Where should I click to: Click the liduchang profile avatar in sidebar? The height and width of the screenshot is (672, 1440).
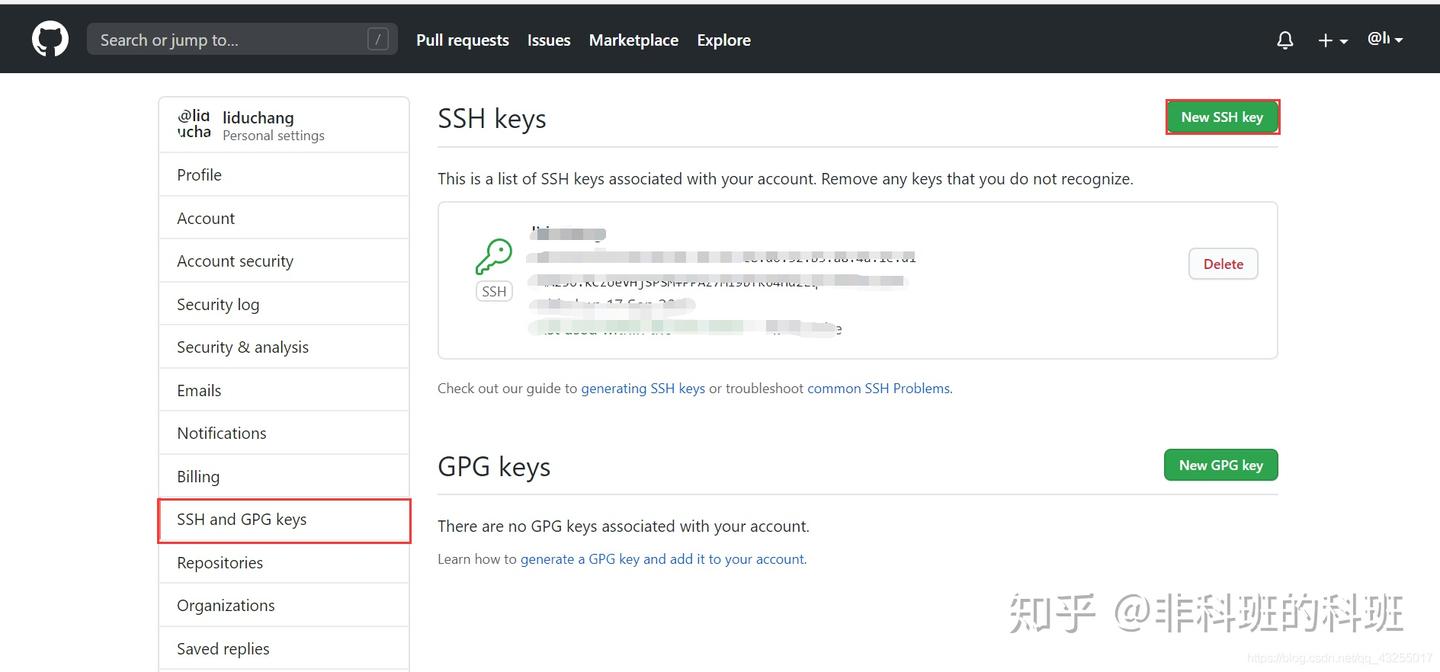click(x=194, y=124)
